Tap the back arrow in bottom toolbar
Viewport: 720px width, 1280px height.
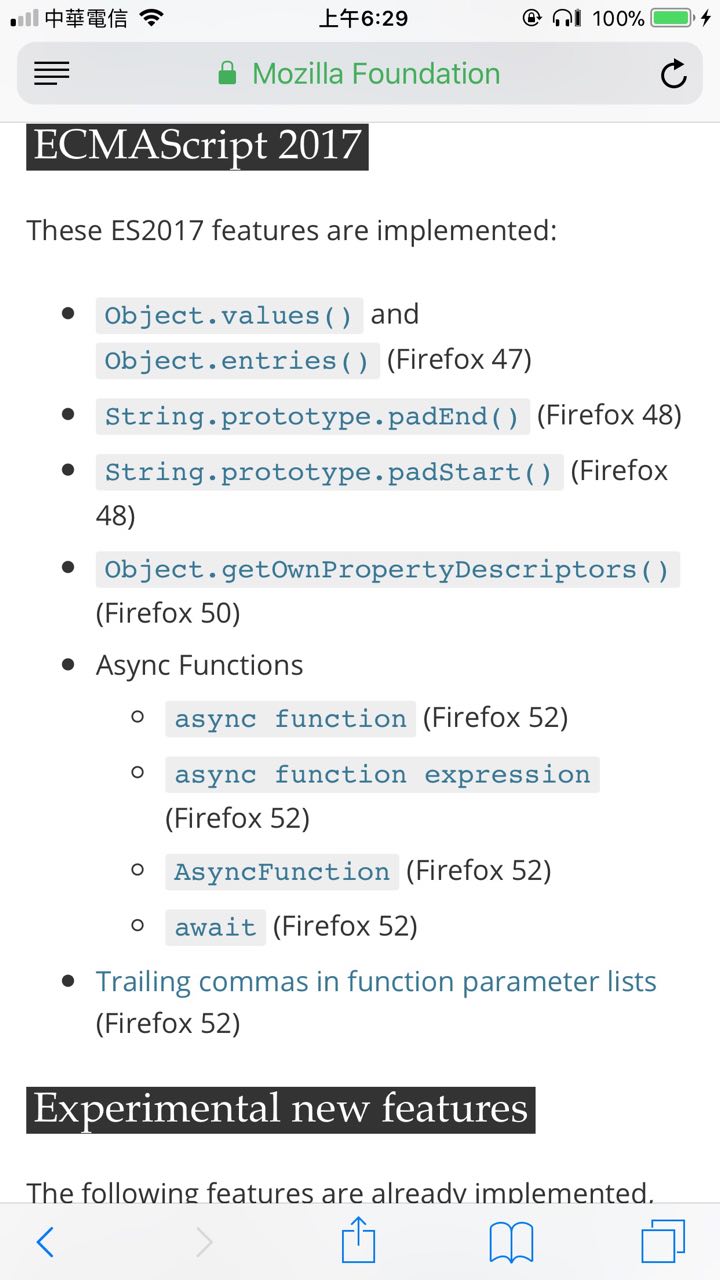coord(45,1242)
